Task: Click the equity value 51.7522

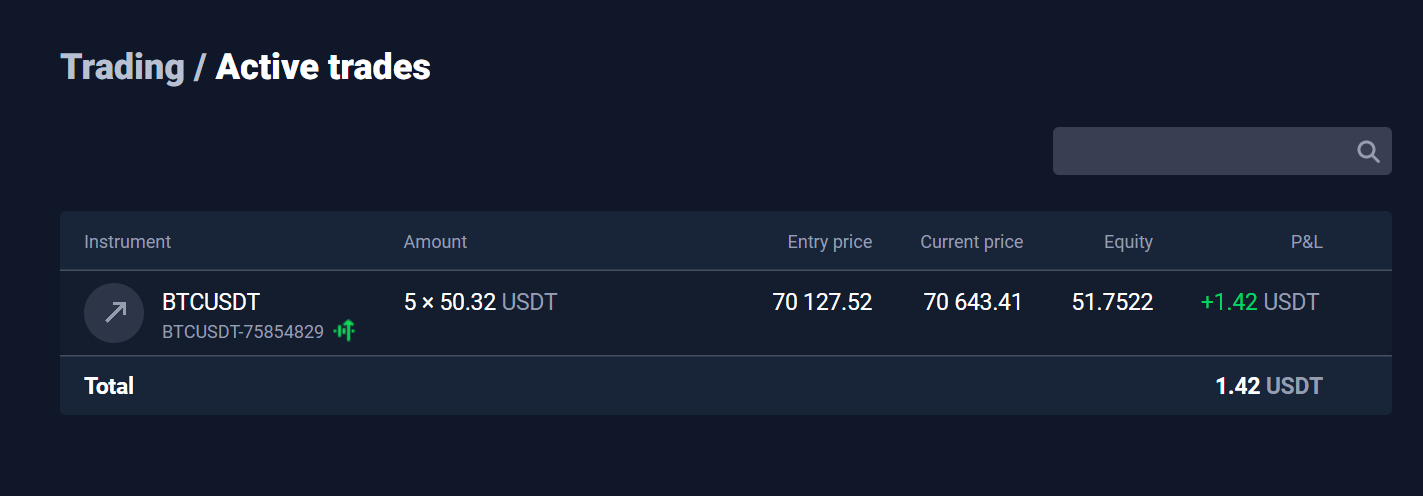Action: click(1112, 302)
